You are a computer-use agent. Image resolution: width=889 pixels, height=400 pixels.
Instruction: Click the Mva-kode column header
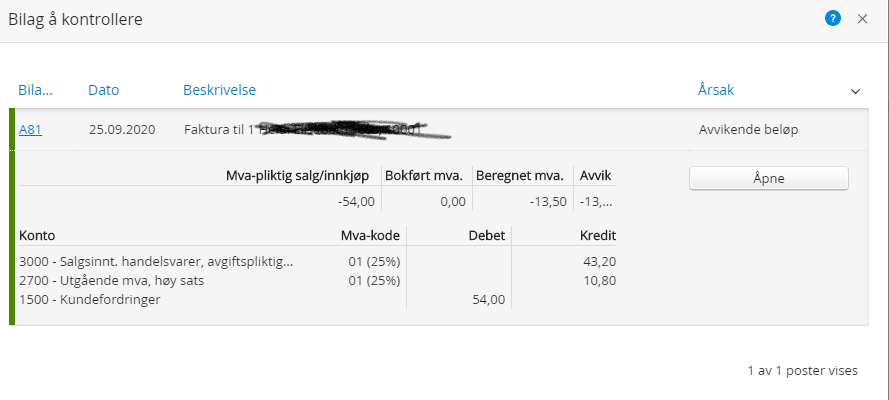click(370, 236)
